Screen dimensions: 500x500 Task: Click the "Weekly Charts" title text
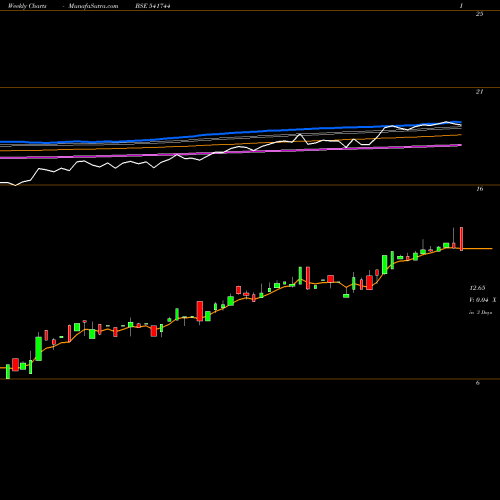(27, 6)
